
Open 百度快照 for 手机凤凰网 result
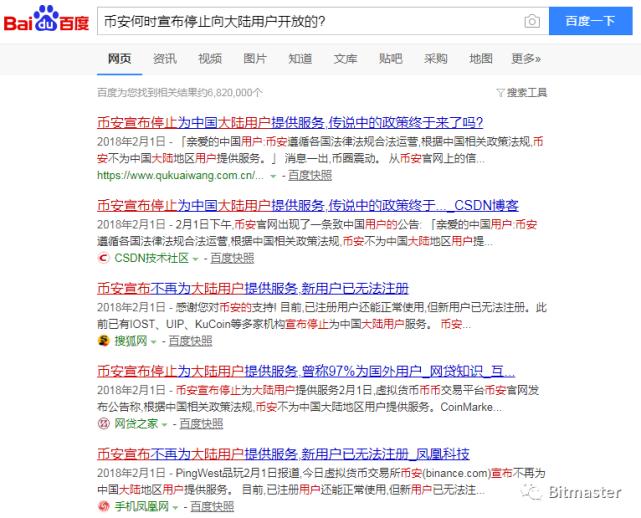[212, 507]
